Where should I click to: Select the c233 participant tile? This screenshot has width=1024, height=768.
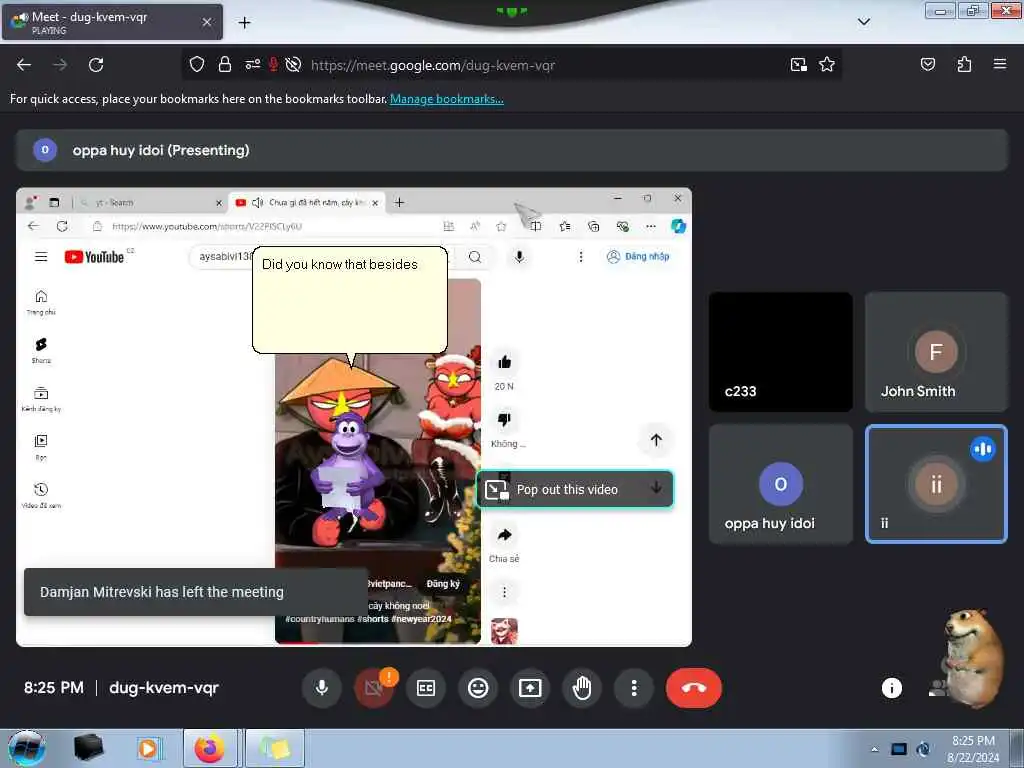point(780,351)
